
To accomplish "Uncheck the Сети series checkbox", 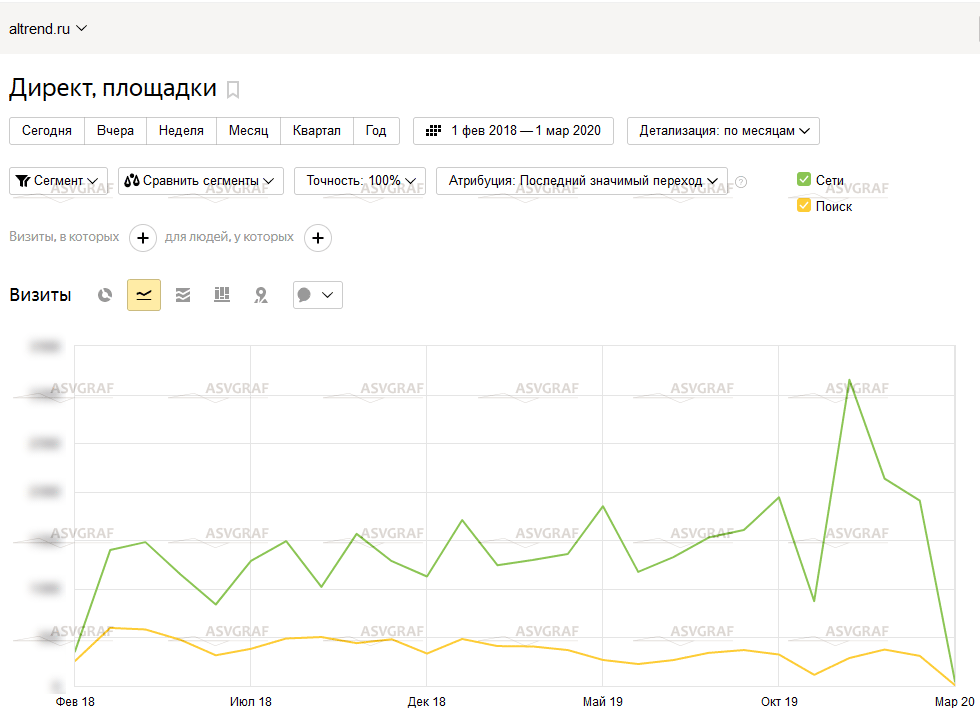I will click(x=804, y=179).
